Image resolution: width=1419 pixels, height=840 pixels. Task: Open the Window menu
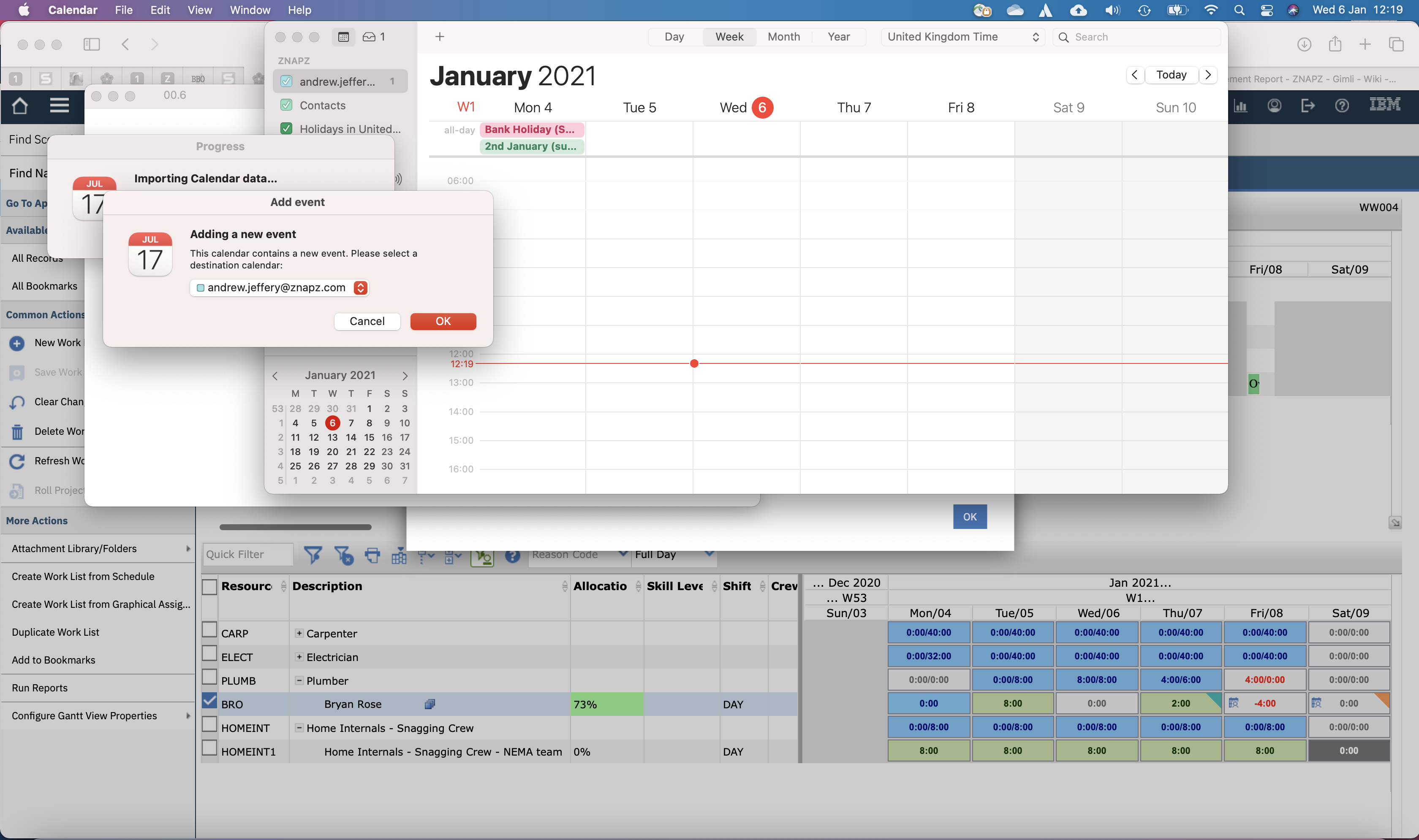coord(250,10)
